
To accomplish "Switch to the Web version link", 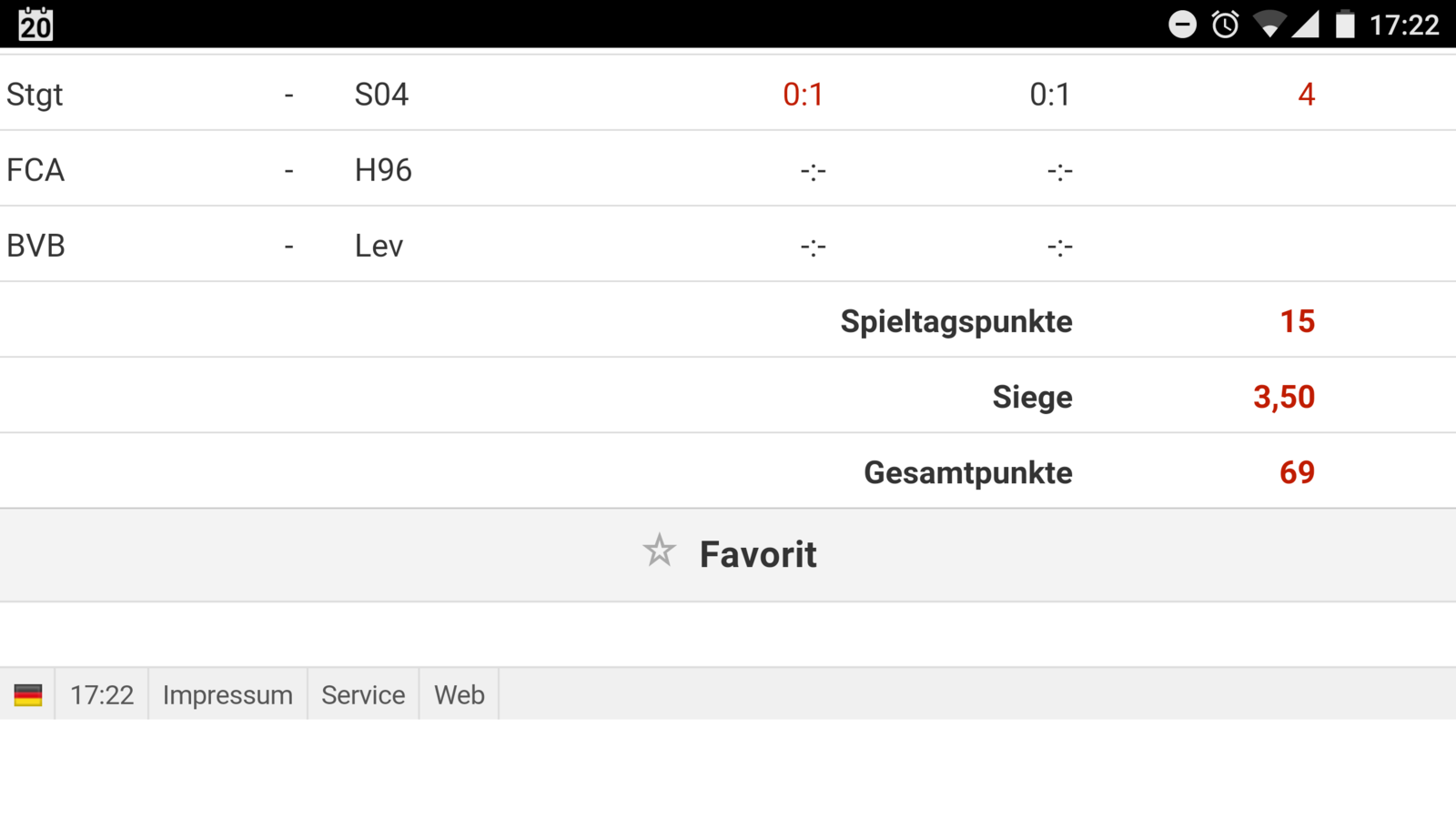I will (x=460, y=695).
